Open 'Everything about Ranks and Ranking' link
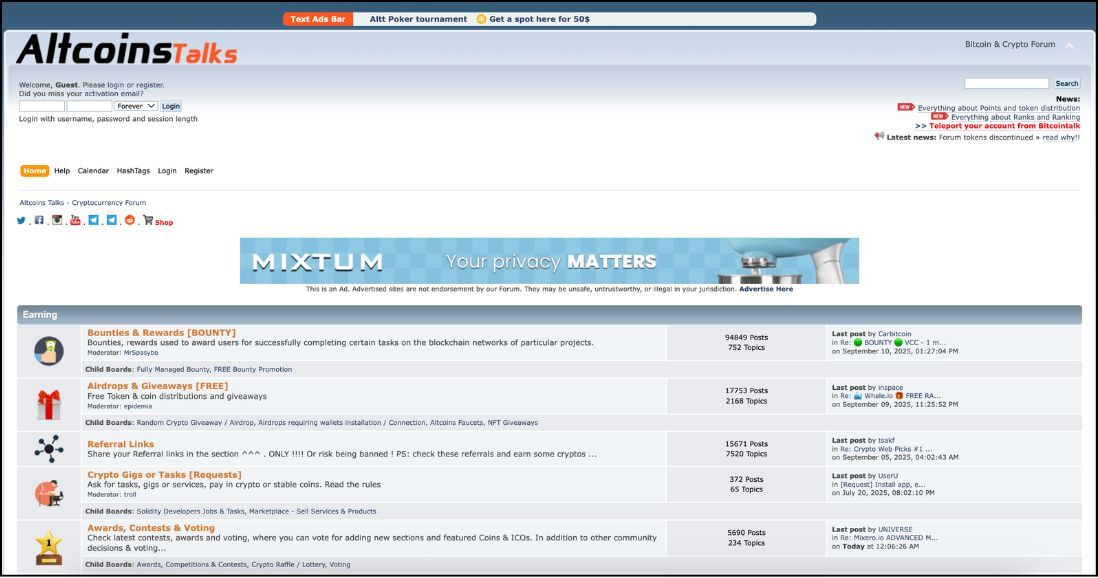The width and height of the screenshot is (1098, 578). coord(1015,117)
